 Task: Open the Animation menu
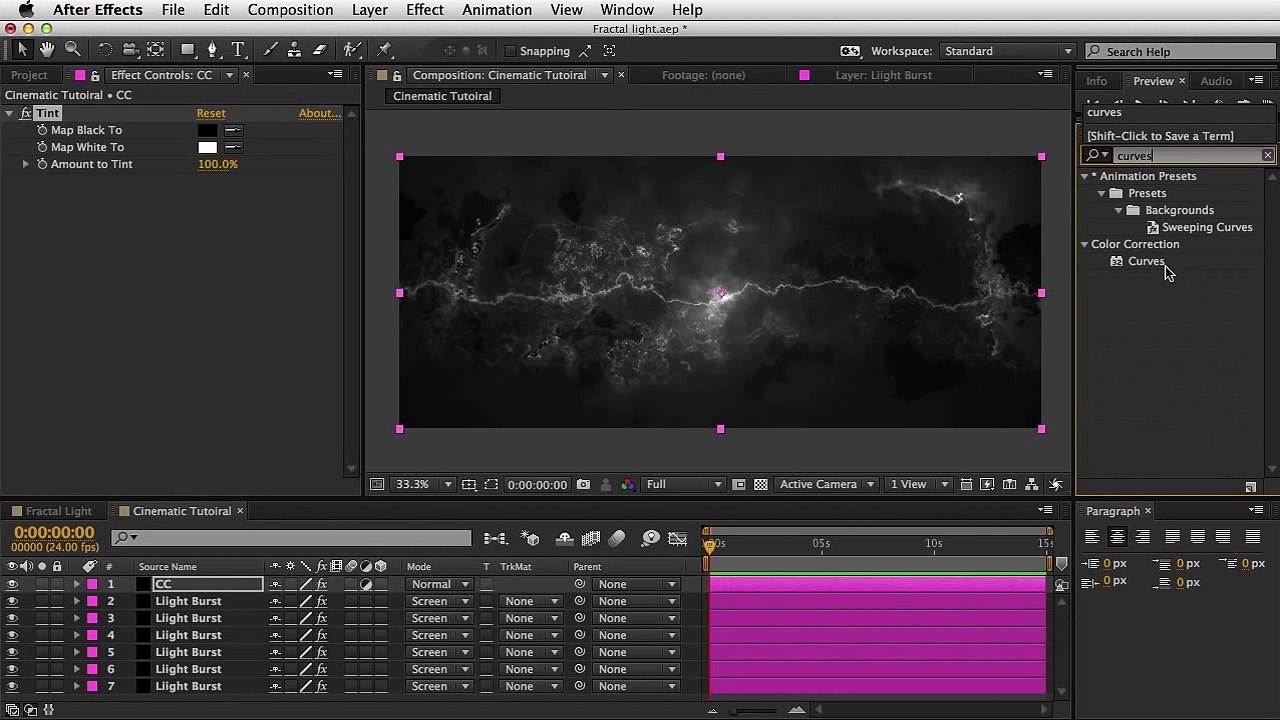[x=497, y=10]
